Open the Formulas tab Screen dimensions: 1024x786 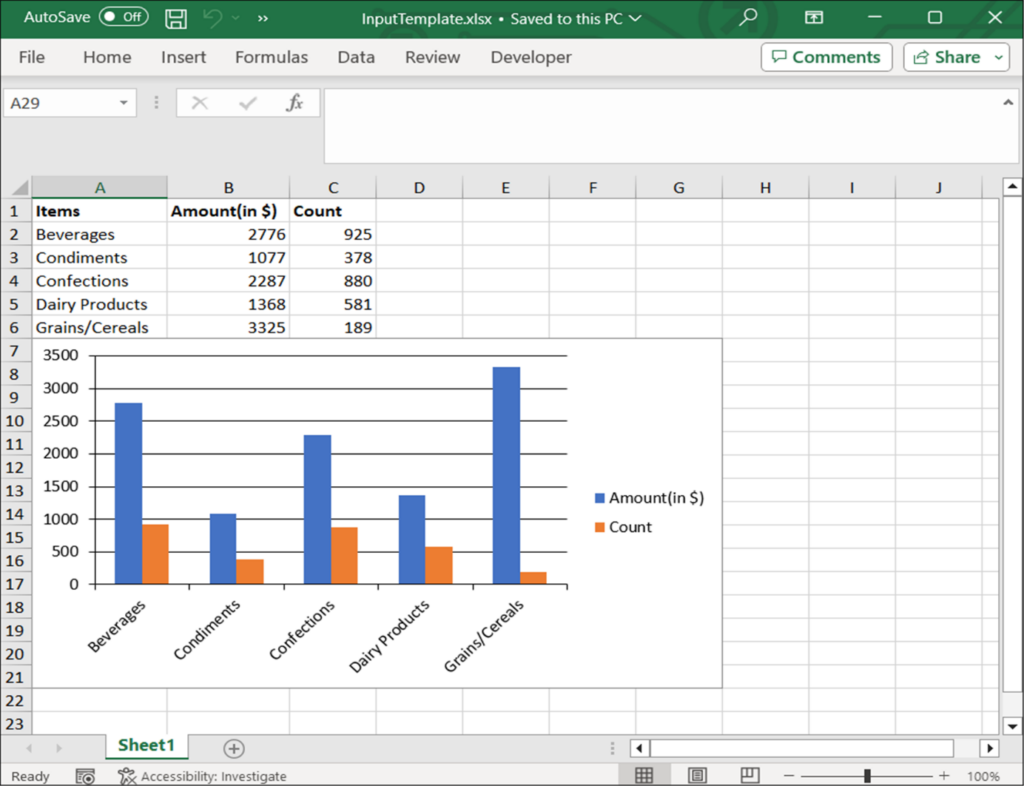pyautogui.click(x=272, y=57)
